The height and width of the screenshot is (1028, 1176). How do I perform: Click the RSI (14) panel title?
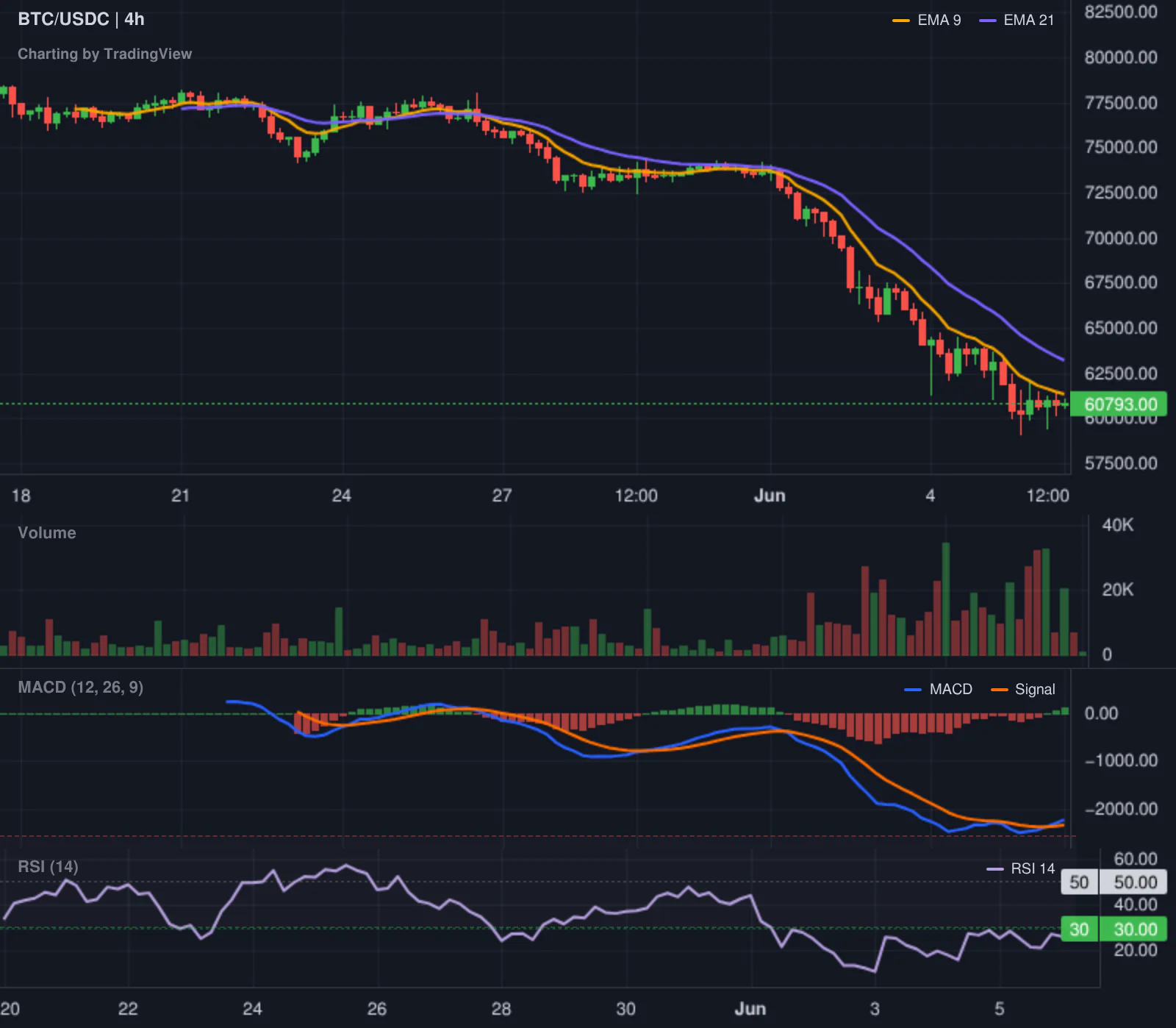click(48, 867)
